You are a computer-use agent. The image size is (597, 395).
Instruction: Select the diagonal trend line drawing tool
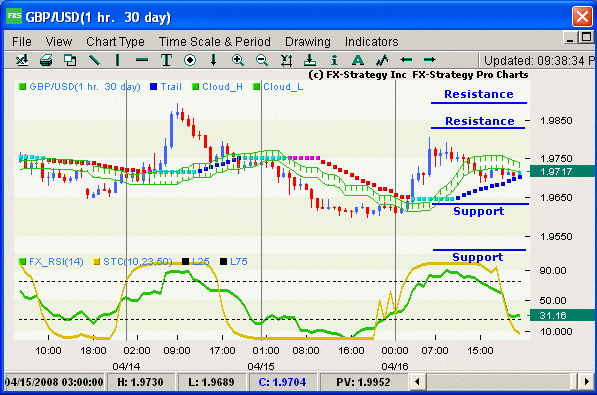coord(94,60)
